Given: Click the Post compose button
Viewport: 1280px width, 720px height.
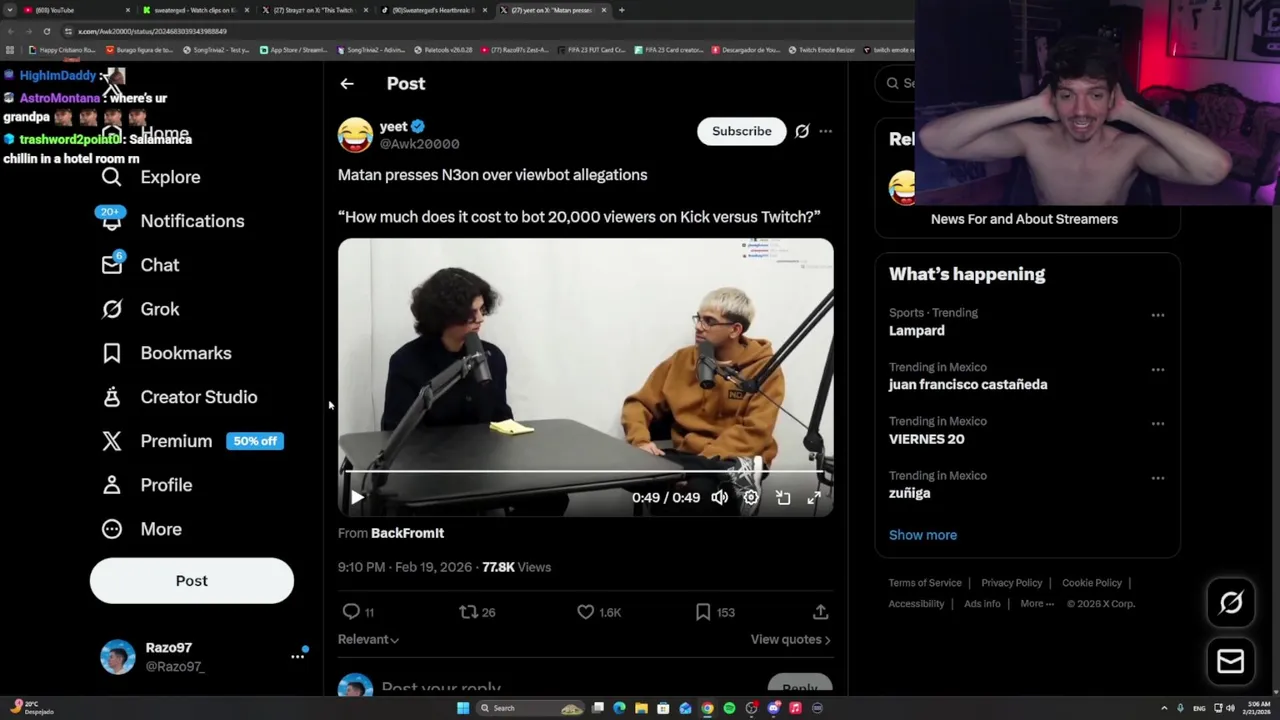Looking at the screenshot, I should point(192,581).
